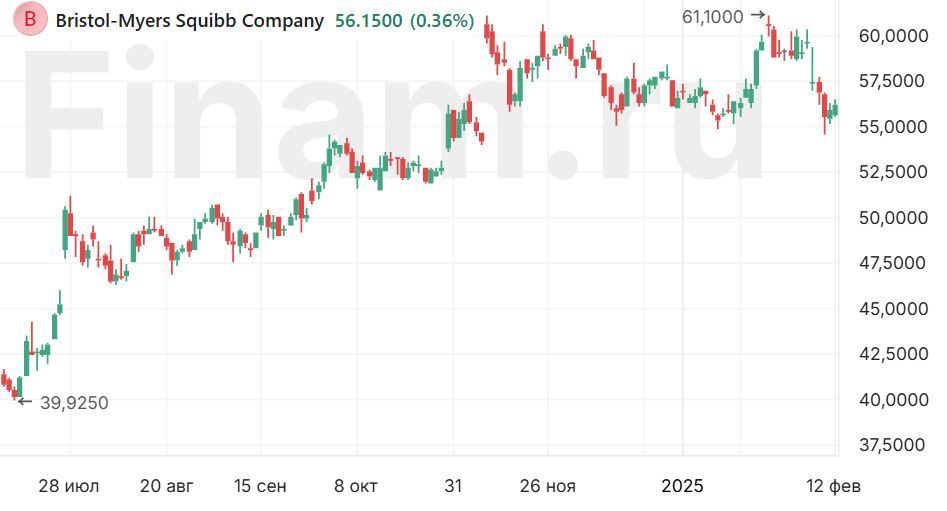Click the 60,0000 price axis label

point(893,36)
